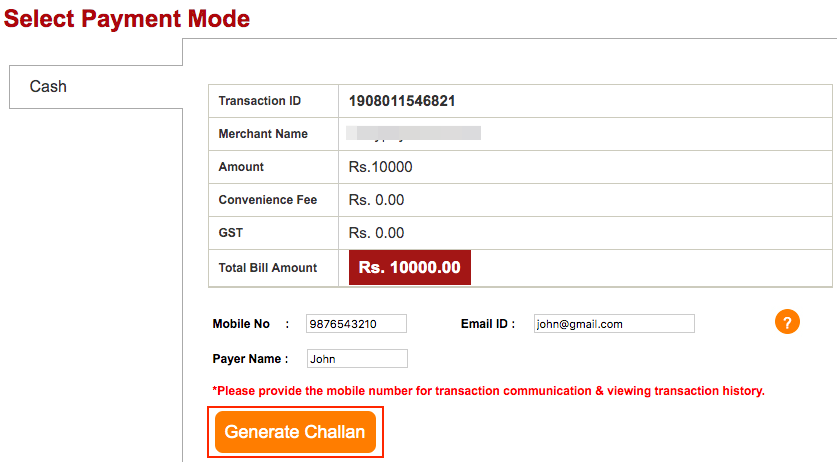This screenshot has width=837, height=462.
Task: Click the Email ID field label
Action: tap(487, 324)
